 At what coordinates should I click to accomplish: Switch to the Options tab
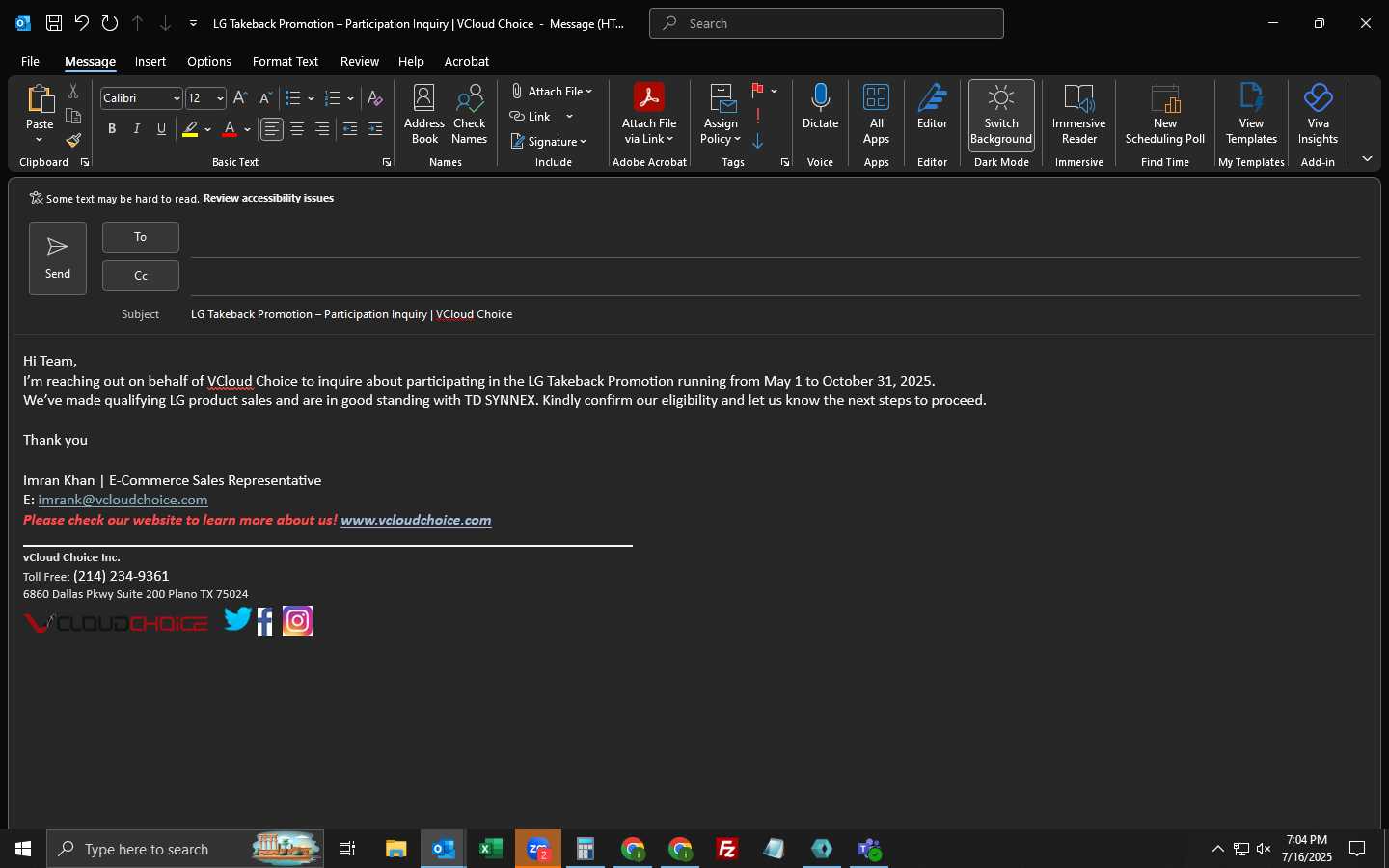point(209,61)
